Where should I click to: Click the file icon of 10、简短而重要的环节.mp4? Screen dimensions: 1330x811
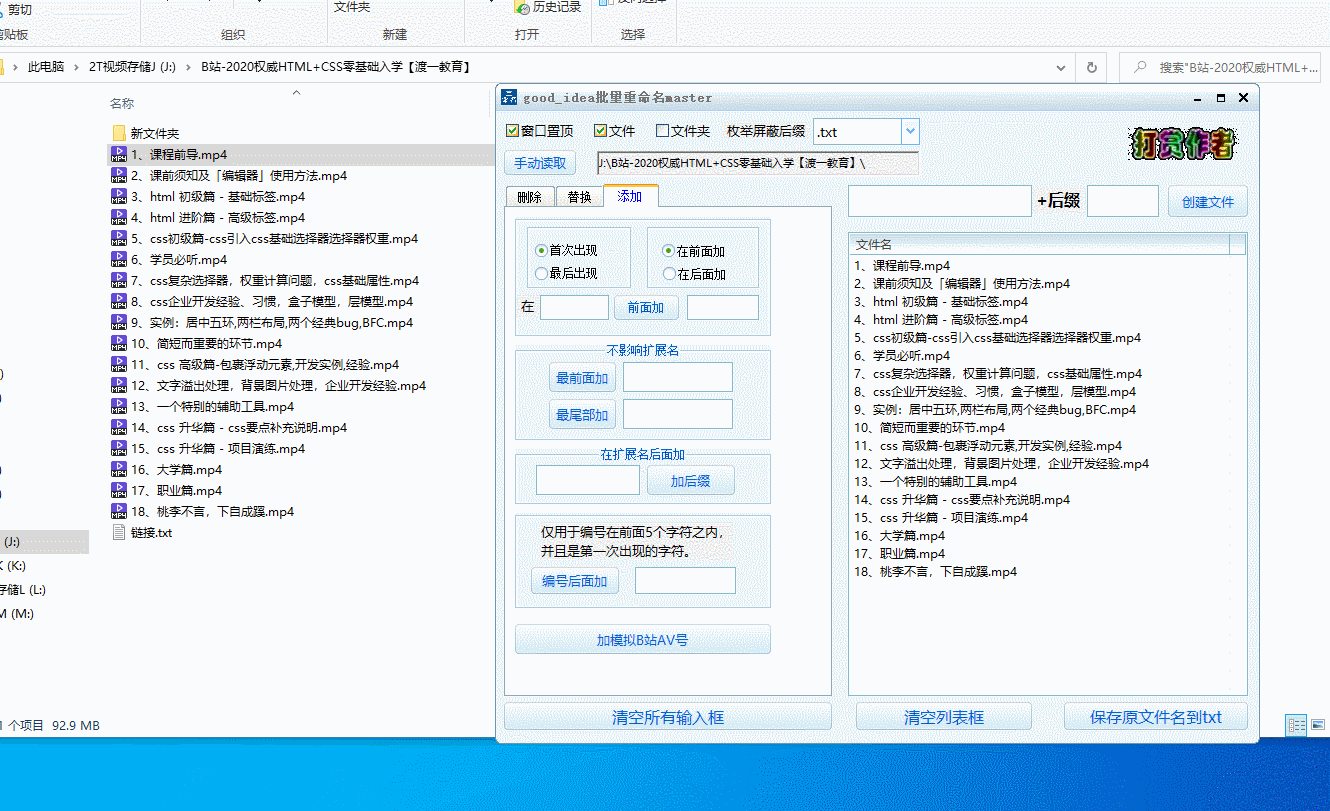[118, 343]
